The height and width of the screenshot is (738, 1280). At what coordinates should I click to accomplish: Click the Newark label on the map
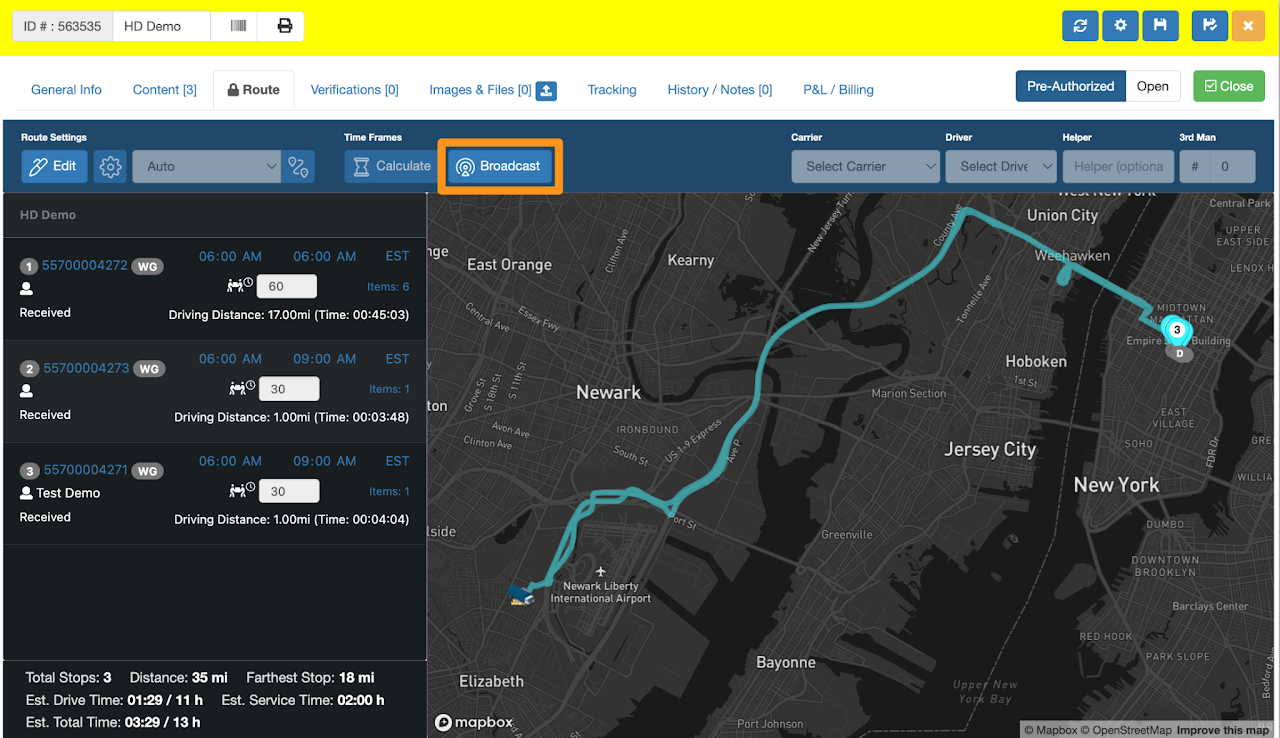coord(608,393)
